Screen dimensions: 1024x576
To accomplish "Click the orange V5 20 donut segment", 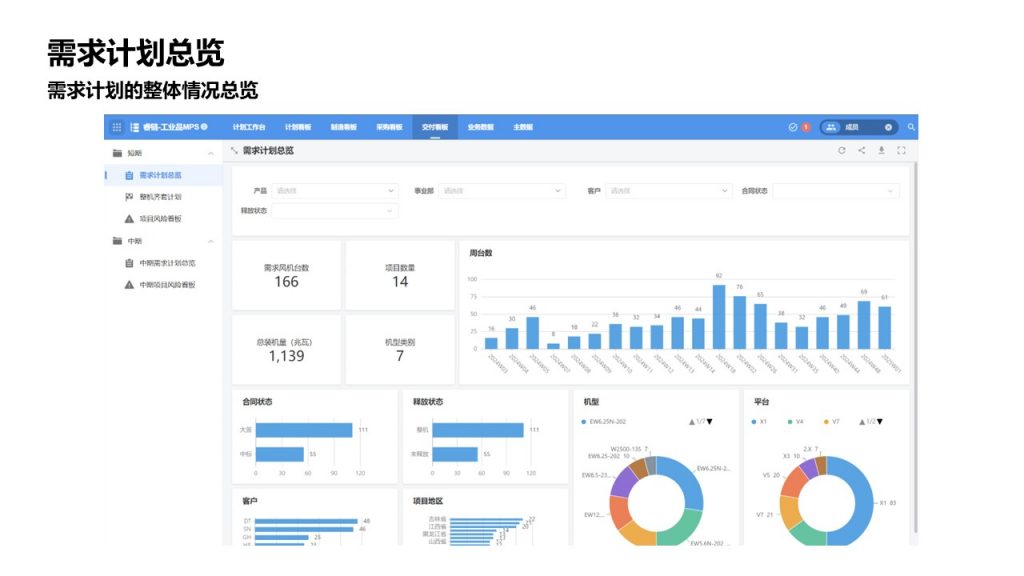I will tap(793, 483).
